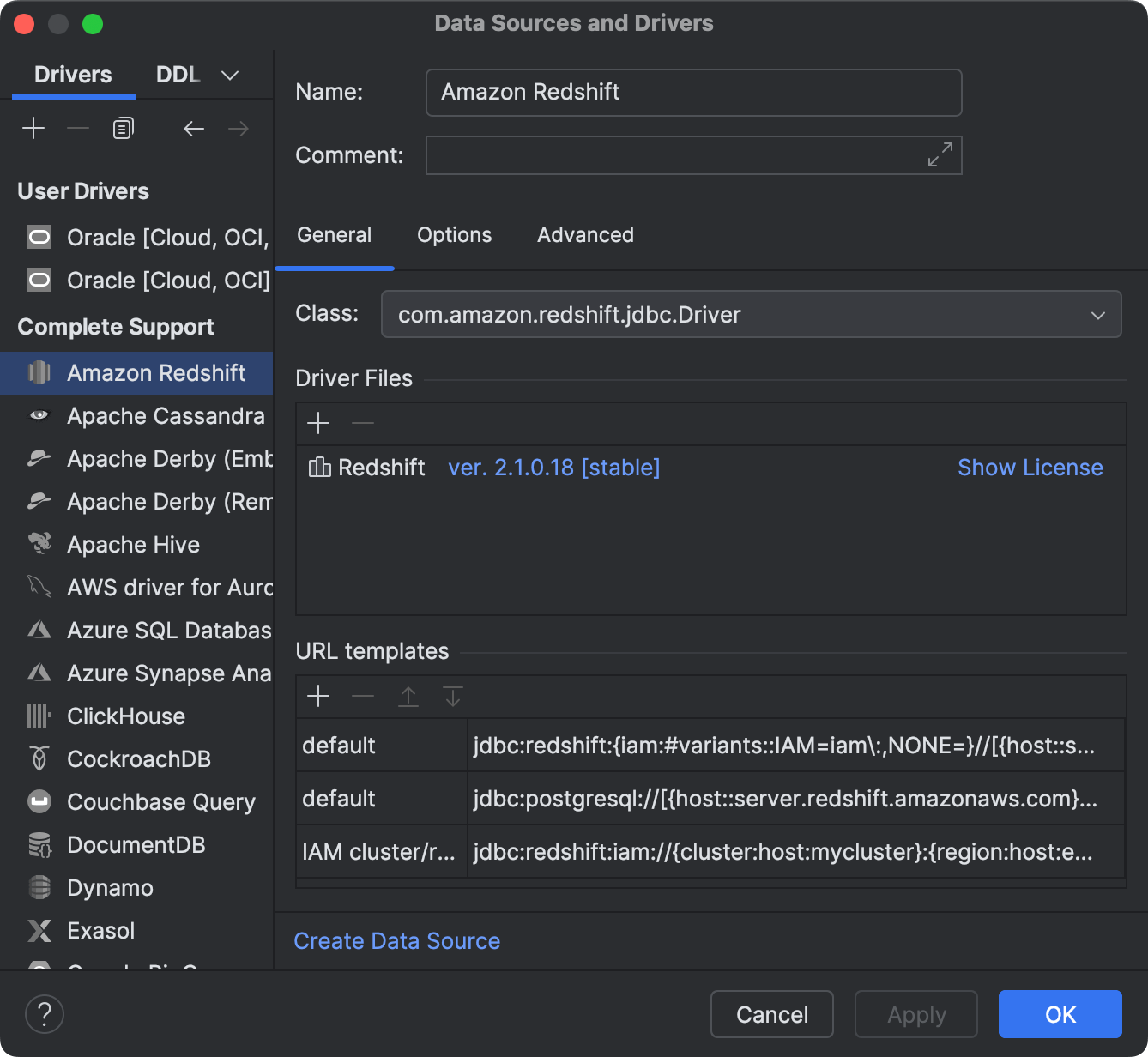1148x1057 pixels.
Task: Add a new URL template with the plus icon
Action: (x=318, y=696)
